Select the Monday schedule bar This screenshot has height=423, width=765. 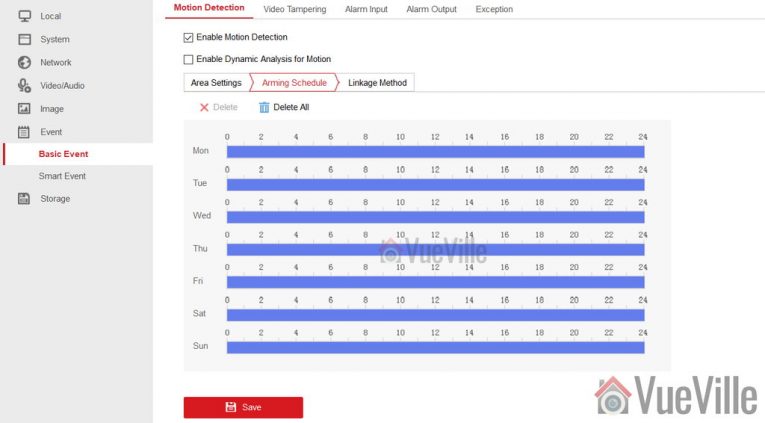pyautogui.click(x=435, y=152)
